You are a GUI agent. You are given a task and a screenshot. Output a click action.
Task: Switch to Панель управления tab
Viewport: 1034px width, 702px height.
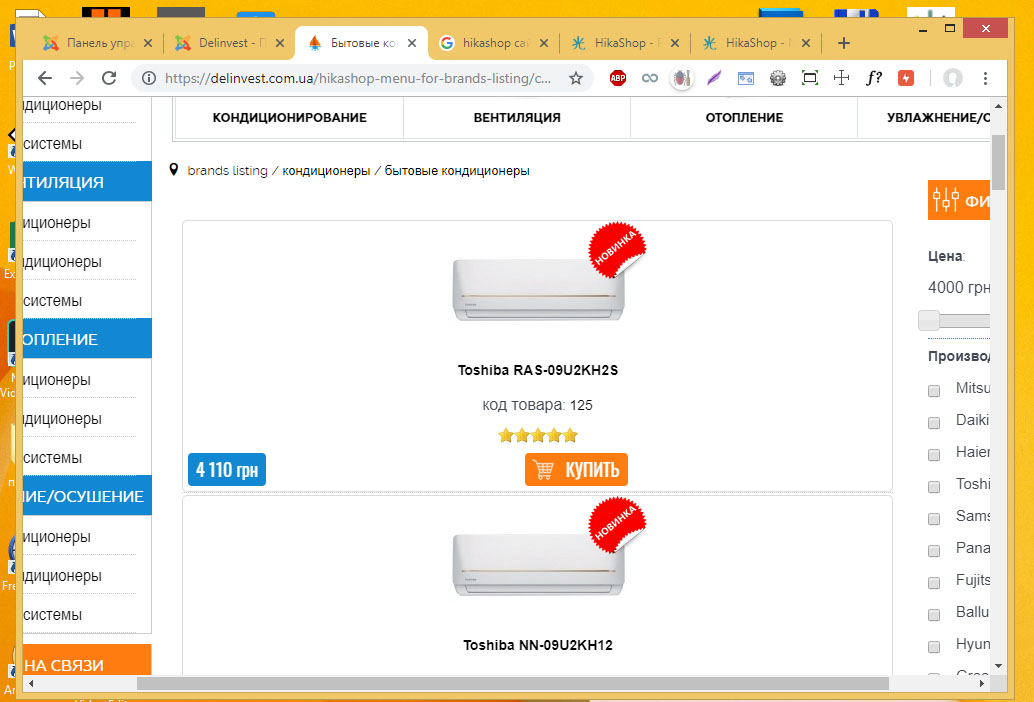point(97,44)
